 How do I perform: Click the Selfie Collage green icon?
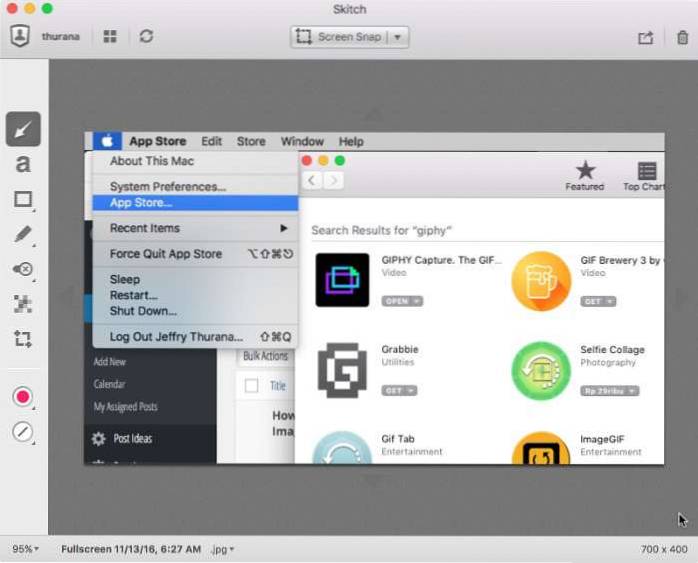coord(541,371)
